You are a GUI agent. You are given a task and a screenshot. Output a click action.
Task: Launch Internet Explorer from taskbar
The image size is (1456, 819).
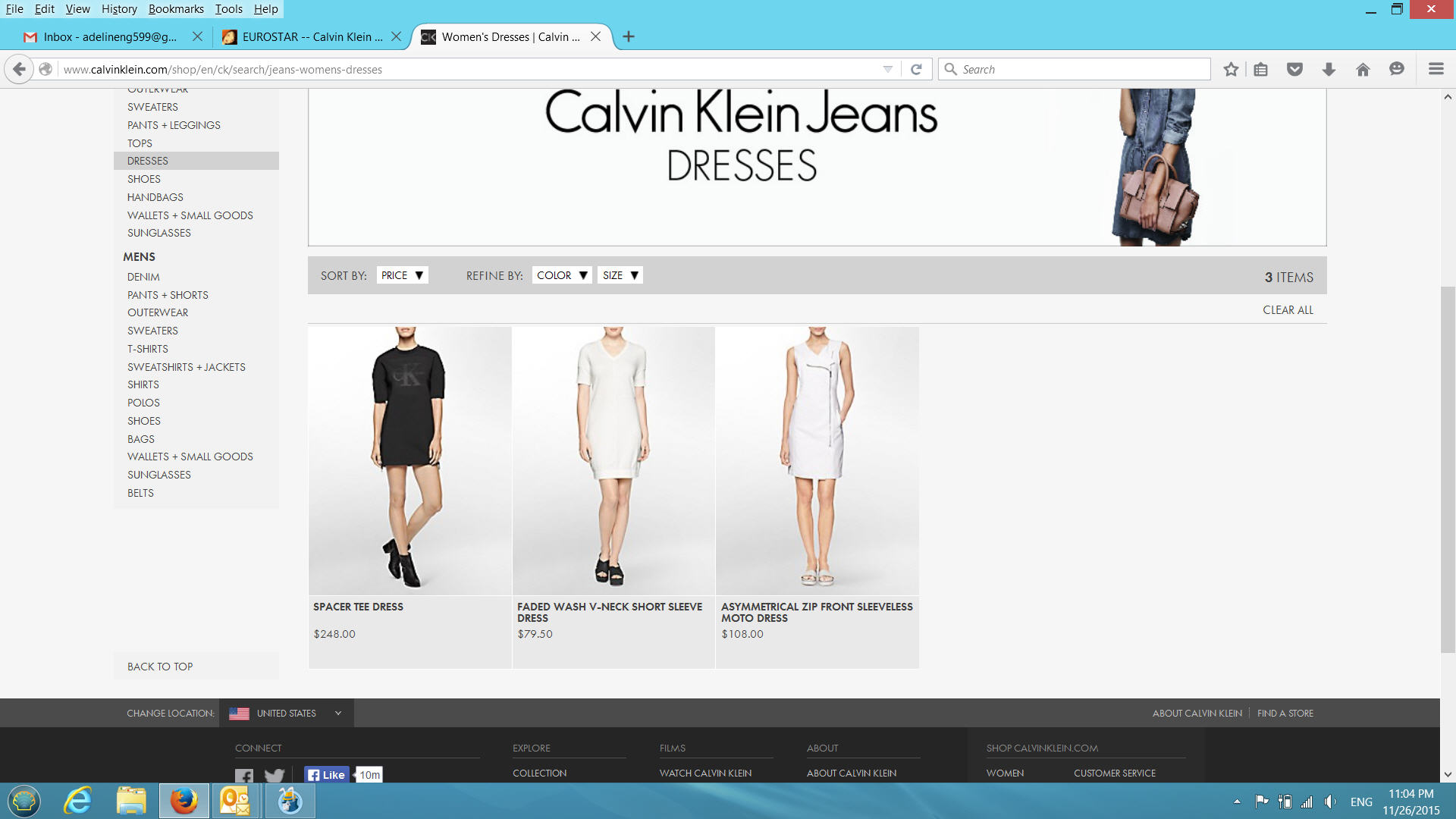click(77, 801)
